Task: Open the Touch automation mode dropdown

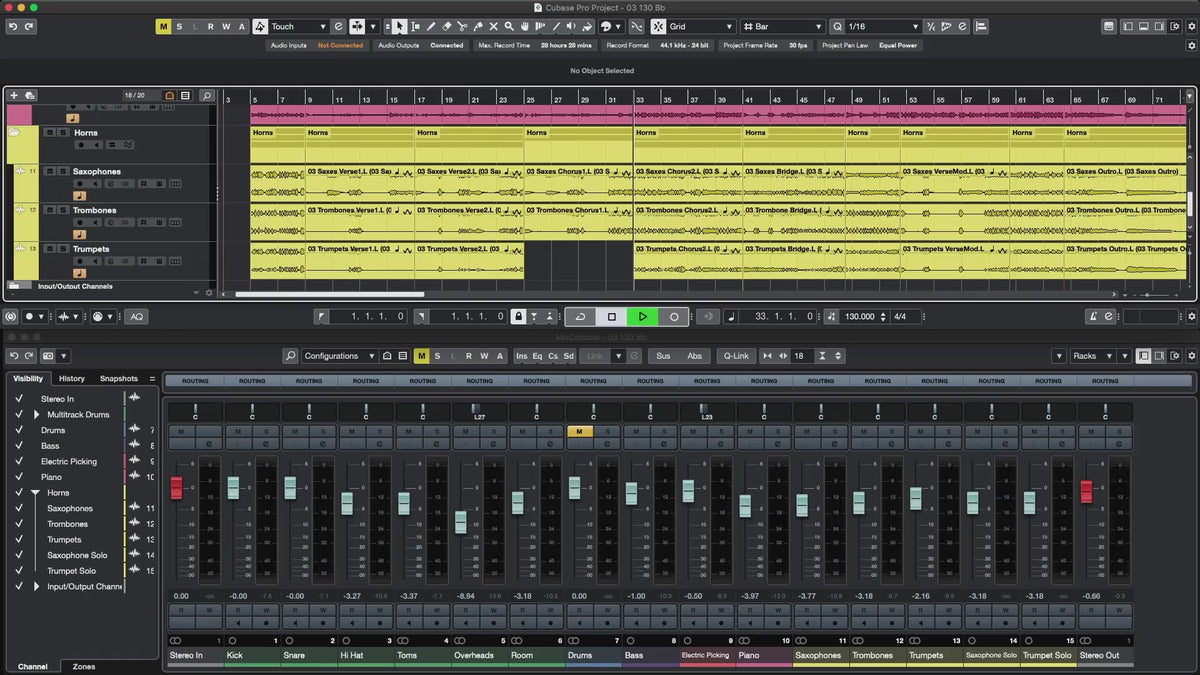Action: [298, 27]
